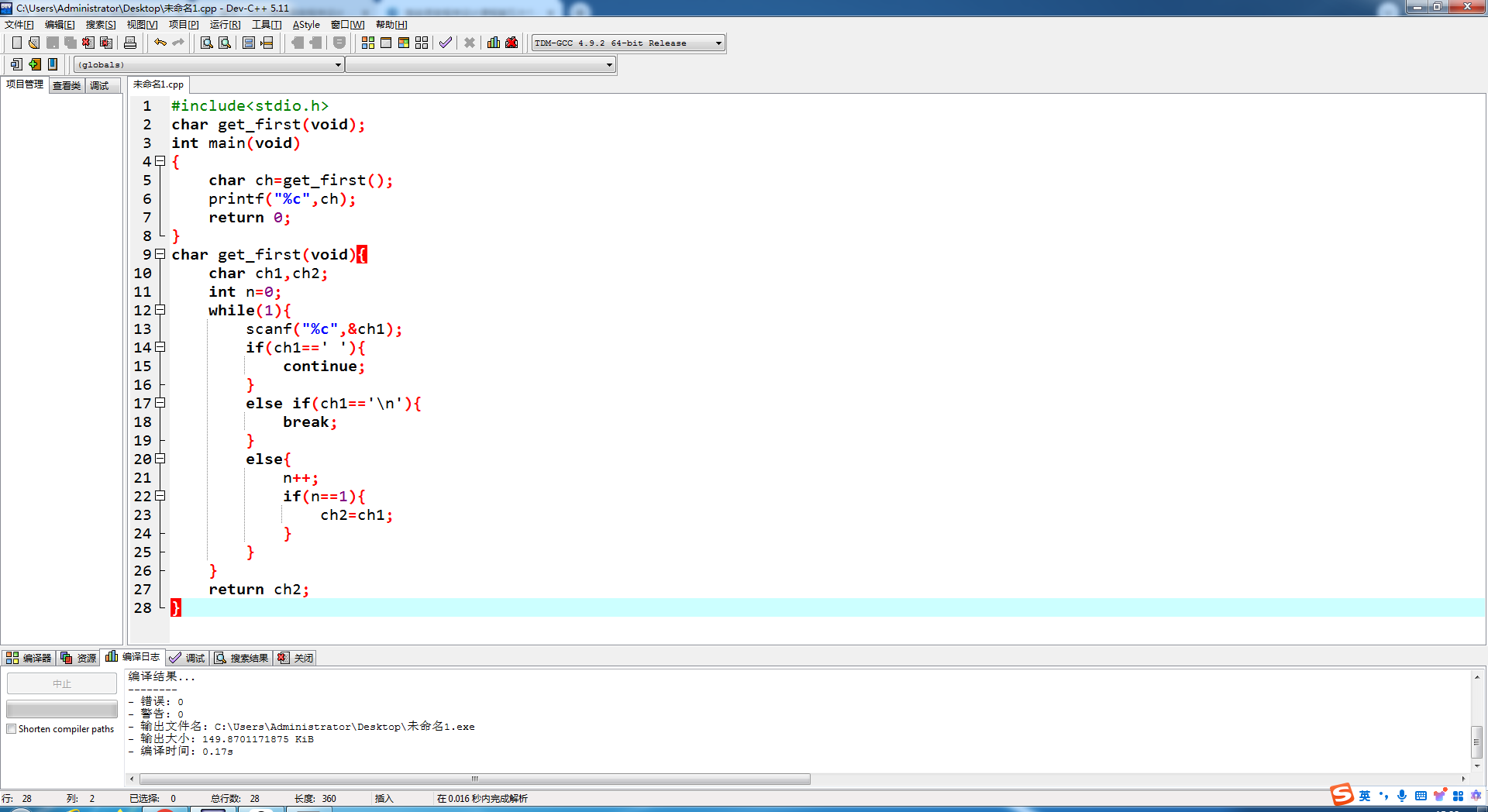Click the Find magnifier icon
1488x812 pixels.
[x=207, y=43]
